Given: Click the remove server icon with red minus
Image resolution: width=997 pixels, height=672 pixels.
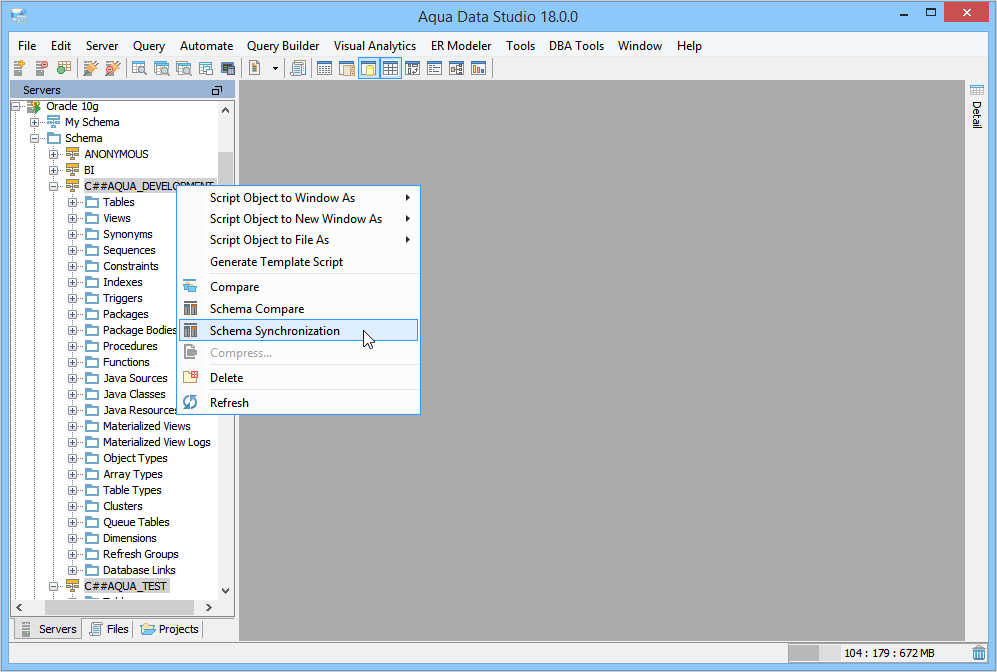Looking at the screenshot, I should (41, 68).
